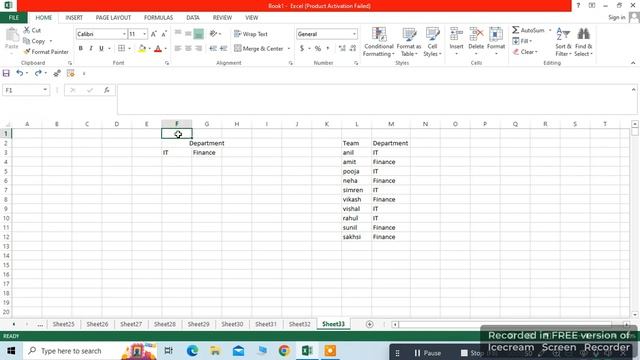Increase decimal places icon

(x=342, y=49)
